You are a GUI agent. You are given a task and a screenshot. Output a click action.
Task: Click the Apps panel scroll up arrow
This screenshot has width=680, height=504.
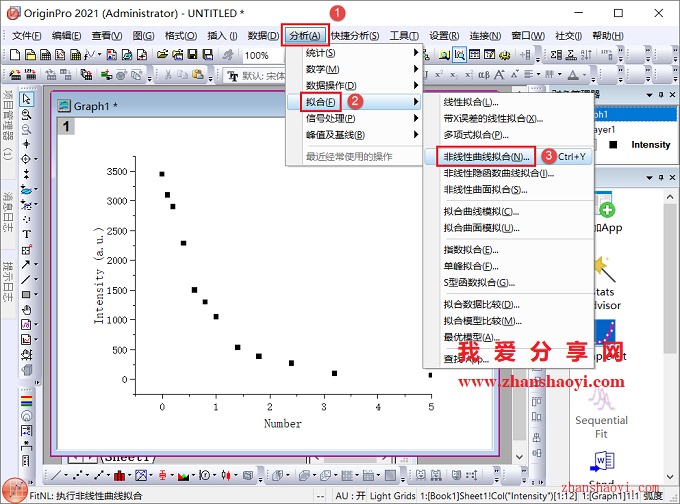pyautogui.click(x=670, y=196)
